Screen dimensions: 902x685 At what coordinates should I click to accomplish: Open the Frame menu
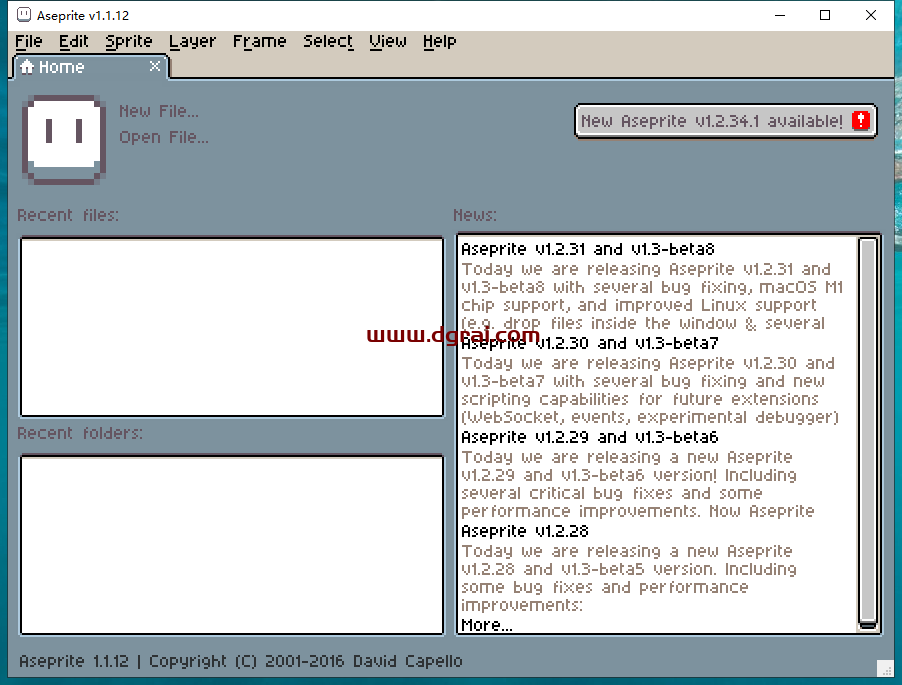pyautogui.click(x=259, y=41)
